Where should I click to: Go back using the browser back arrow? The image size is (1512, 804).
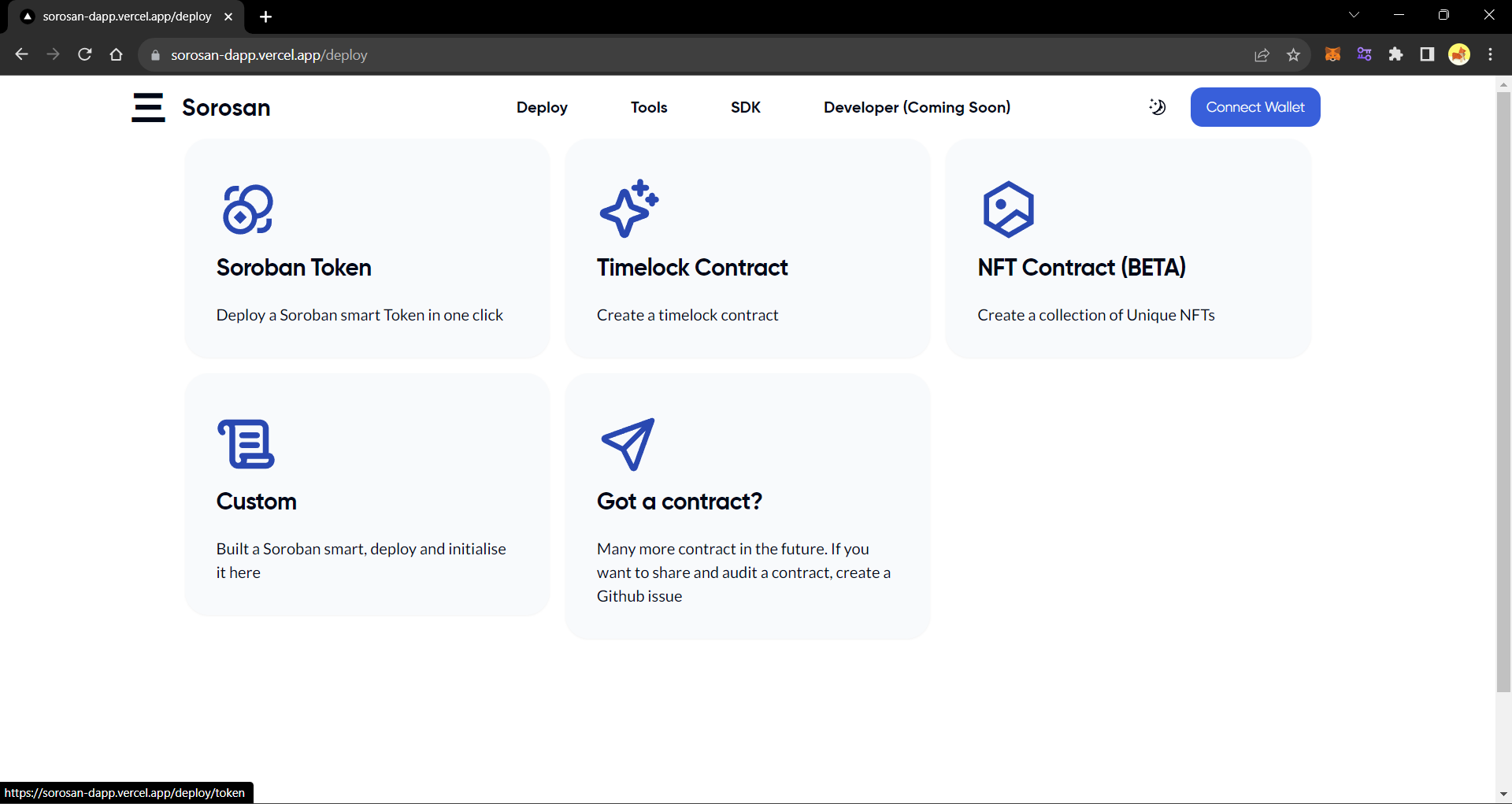coord(22,54)
